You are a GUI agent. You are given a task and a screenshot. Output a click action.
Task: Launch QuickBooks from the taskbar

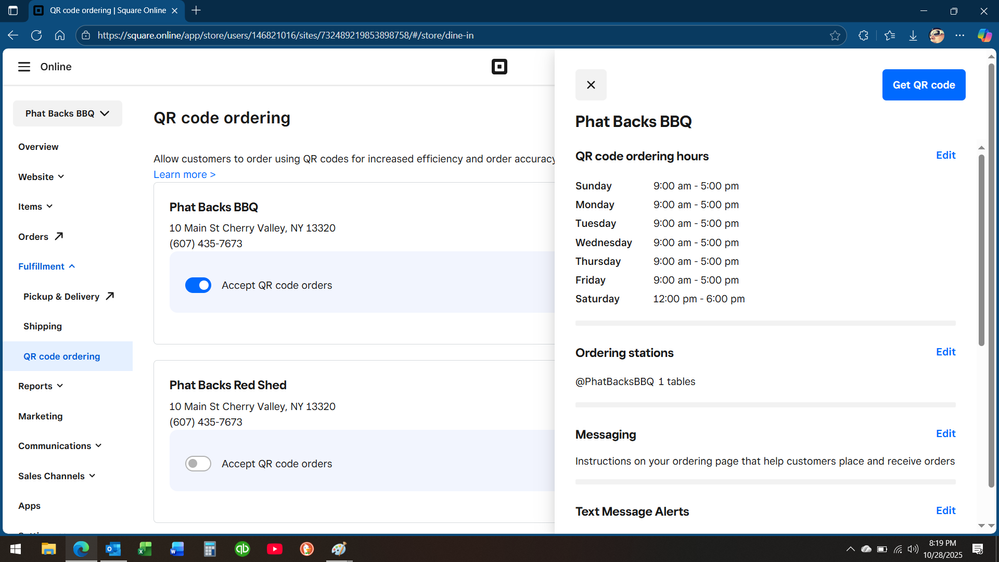click(x=242, y=549)
